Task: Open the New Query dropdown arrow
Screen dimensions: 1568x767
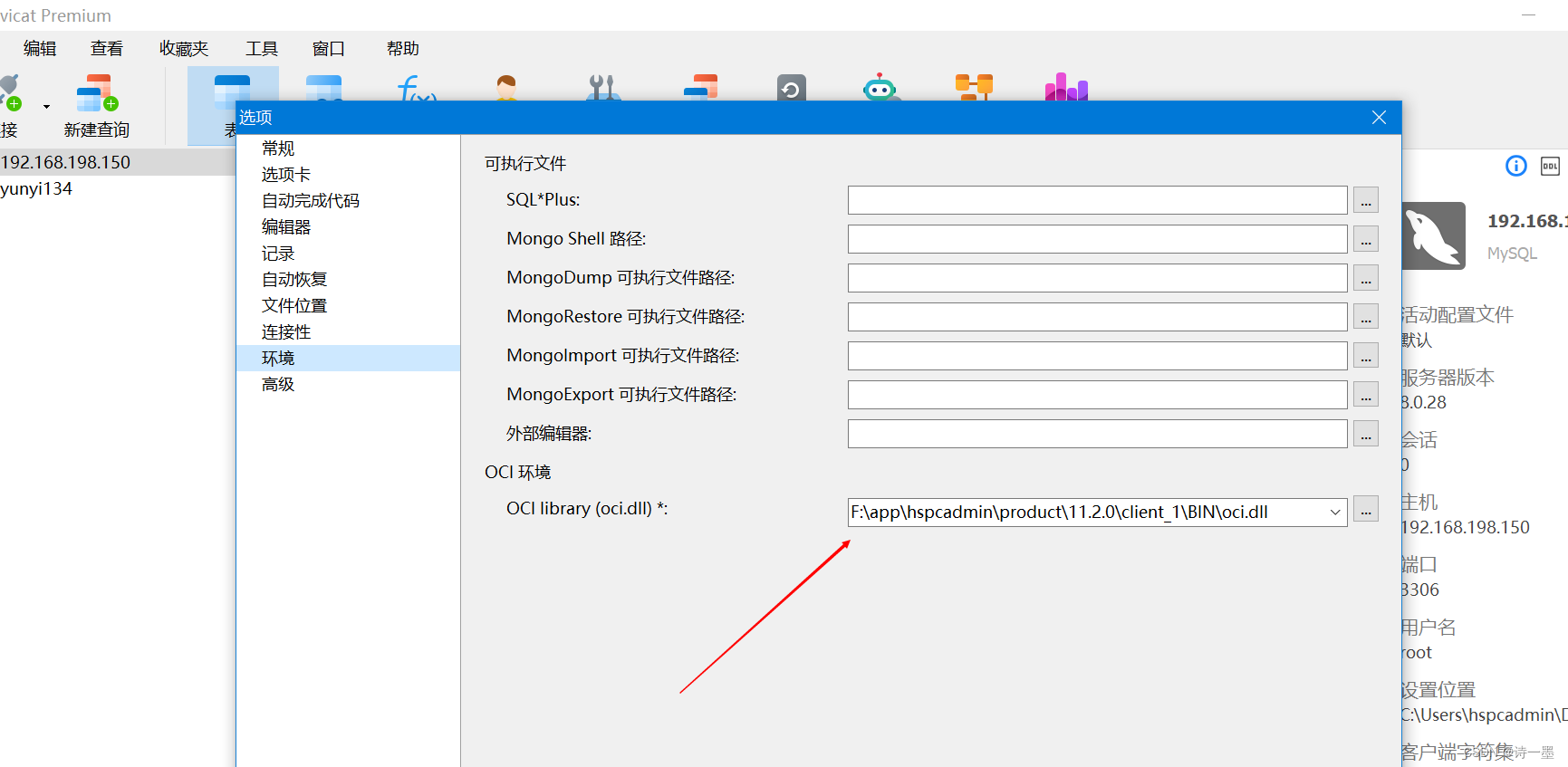Action: 46,106
